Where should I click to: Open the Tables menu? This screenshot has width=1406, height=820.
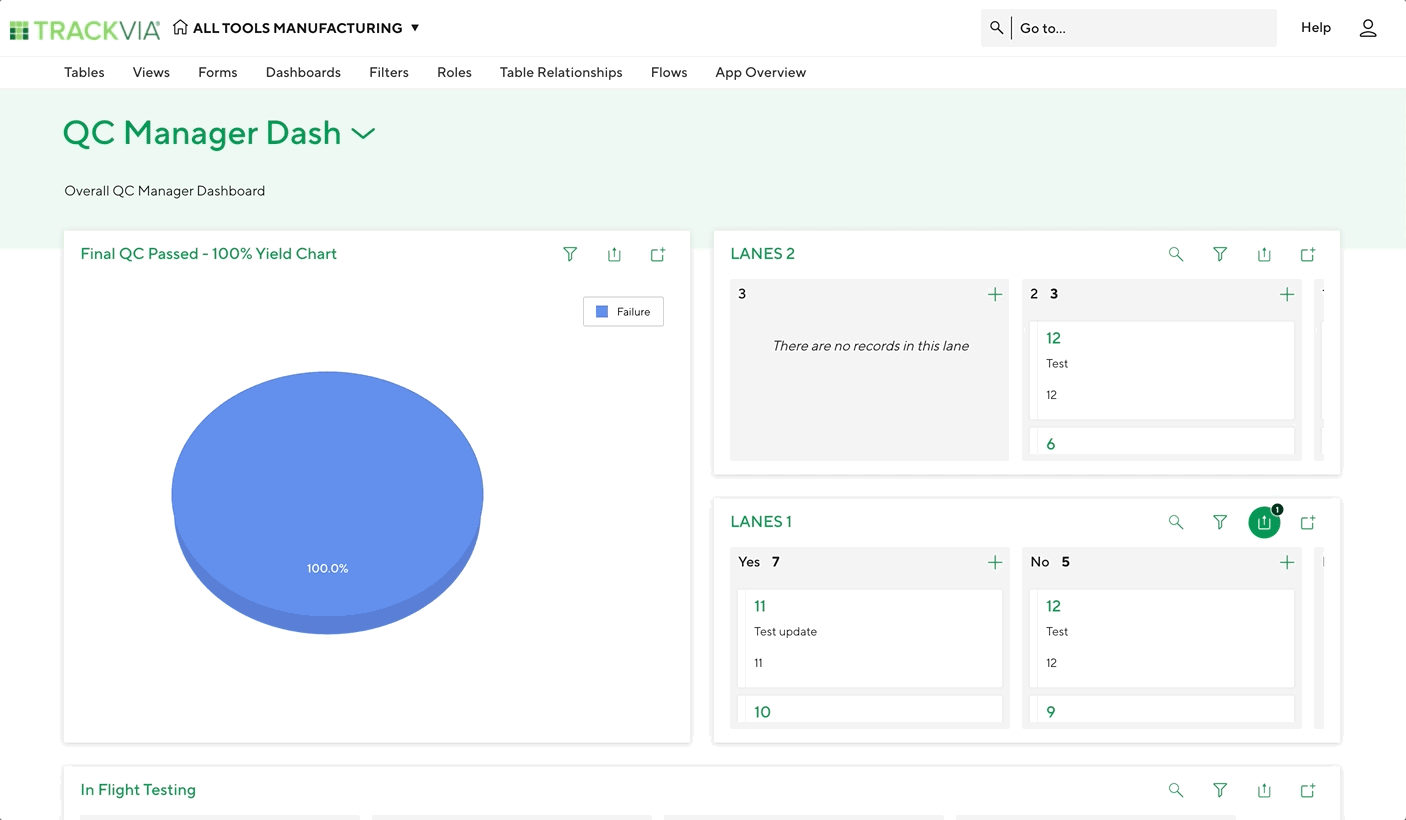[x=84, y=72]
